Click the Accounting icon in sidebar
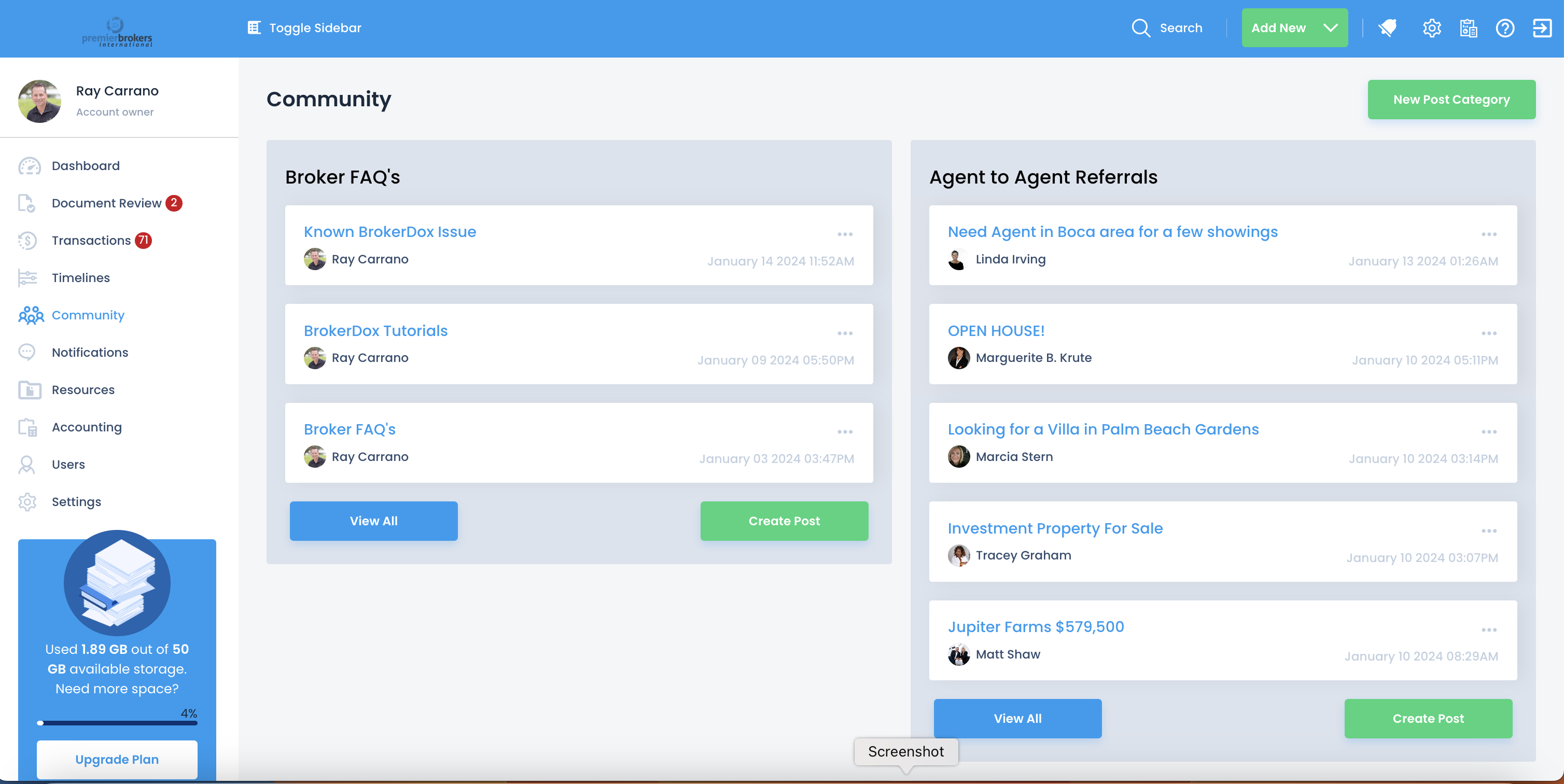This screenshot has width=1564, height=784. pos(28,428)
